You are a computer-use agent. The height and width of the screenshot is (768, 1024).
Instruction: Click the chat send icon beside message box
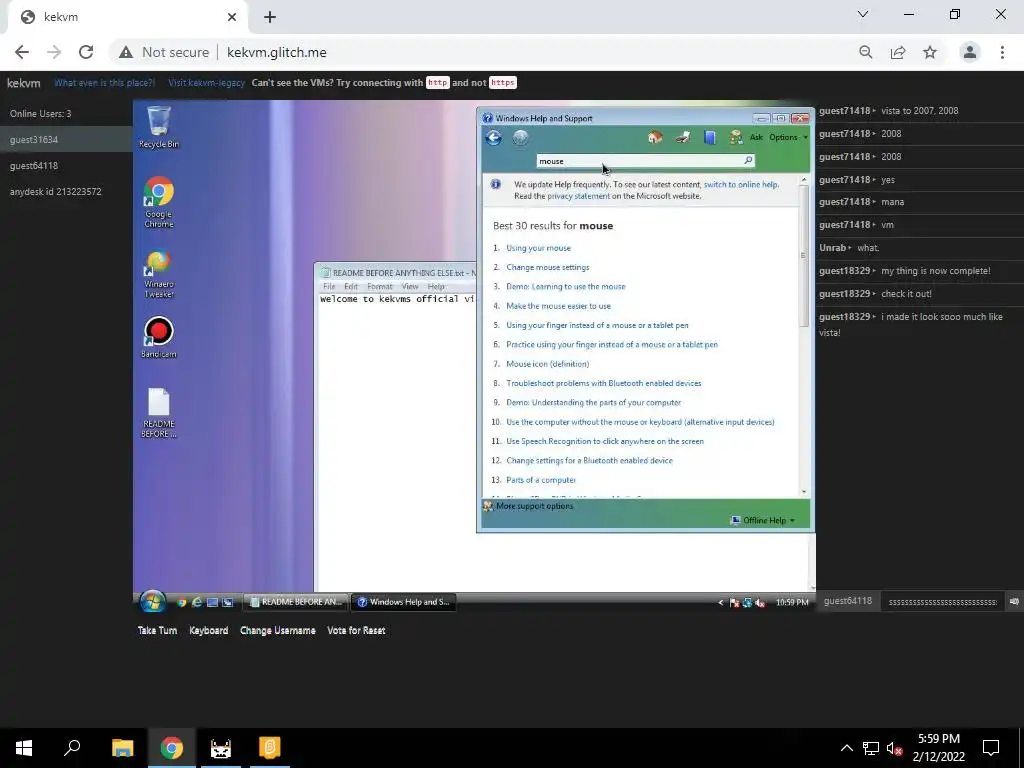click(x=1014, y=601)
